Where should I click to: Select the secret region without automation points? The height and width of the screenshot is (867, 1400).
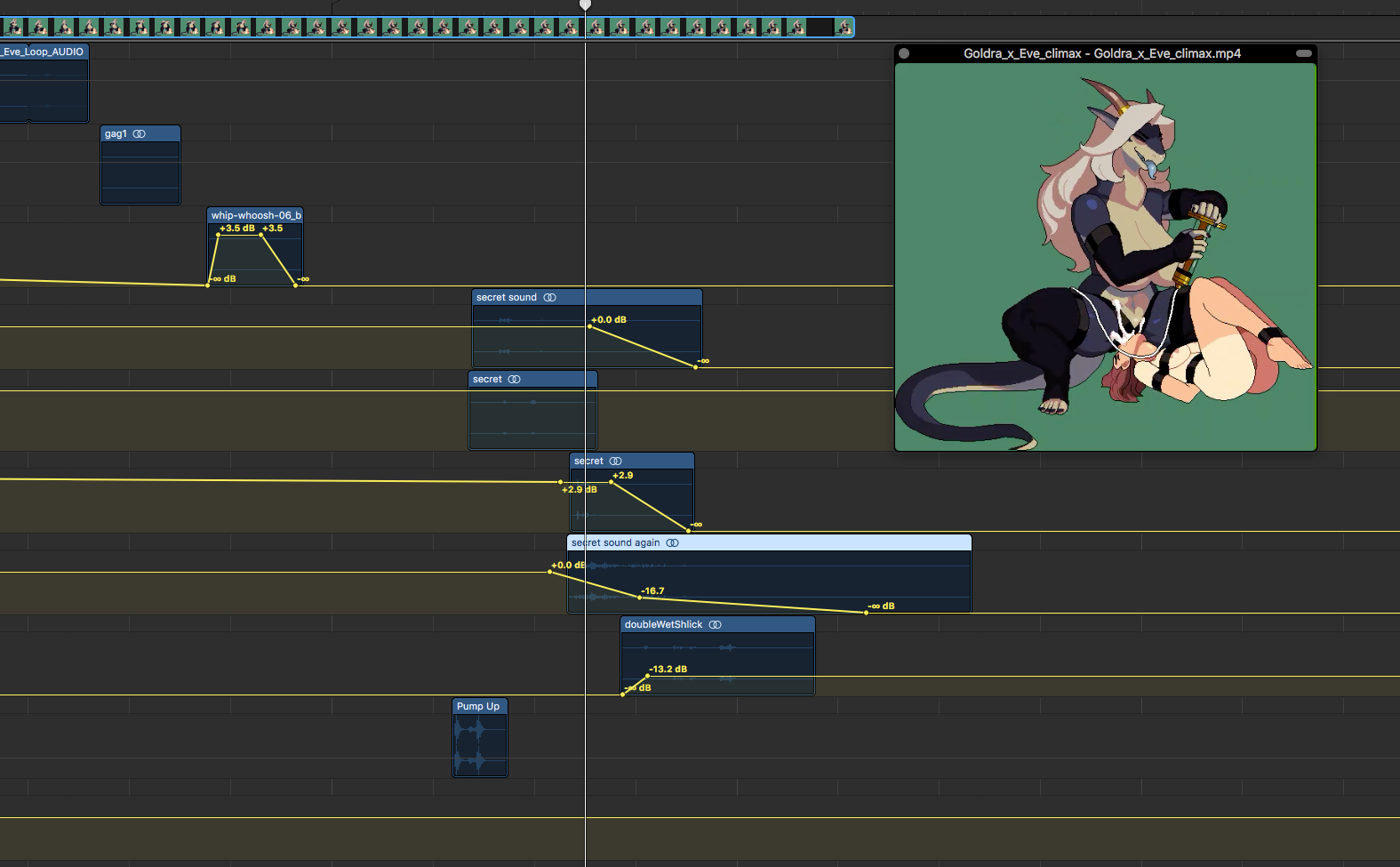coord(532,411)
